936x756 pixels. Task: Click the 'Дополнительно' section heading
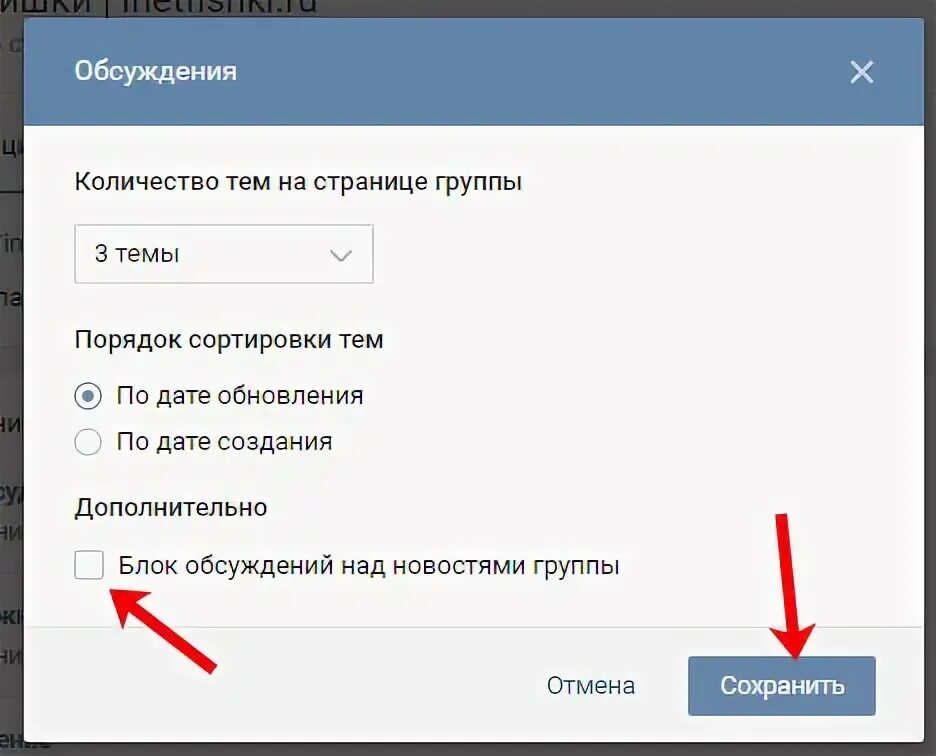(x=171, y=507)
